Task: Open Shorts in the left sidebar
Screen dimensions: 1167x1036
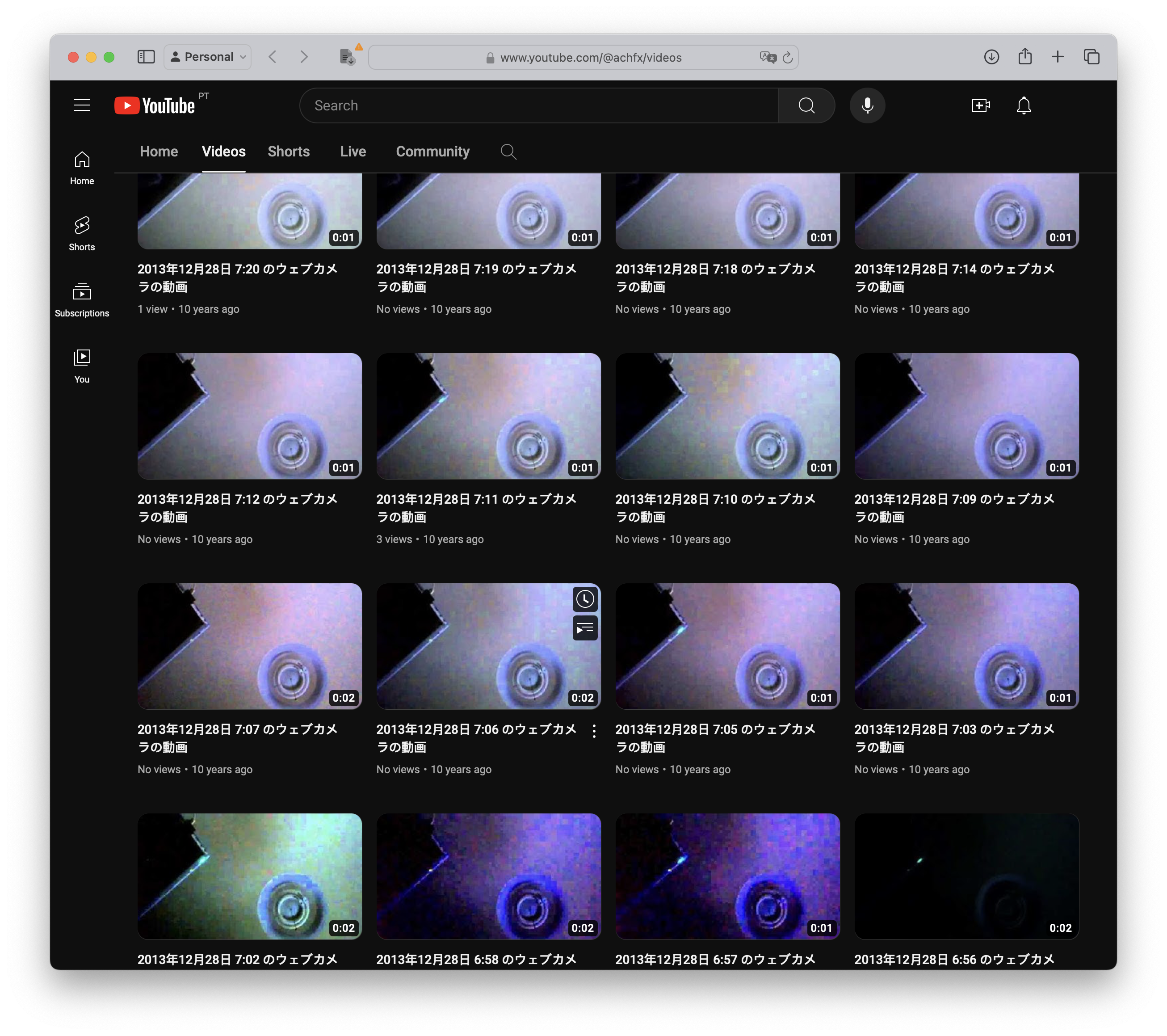Action: click(x=82, y=233)
